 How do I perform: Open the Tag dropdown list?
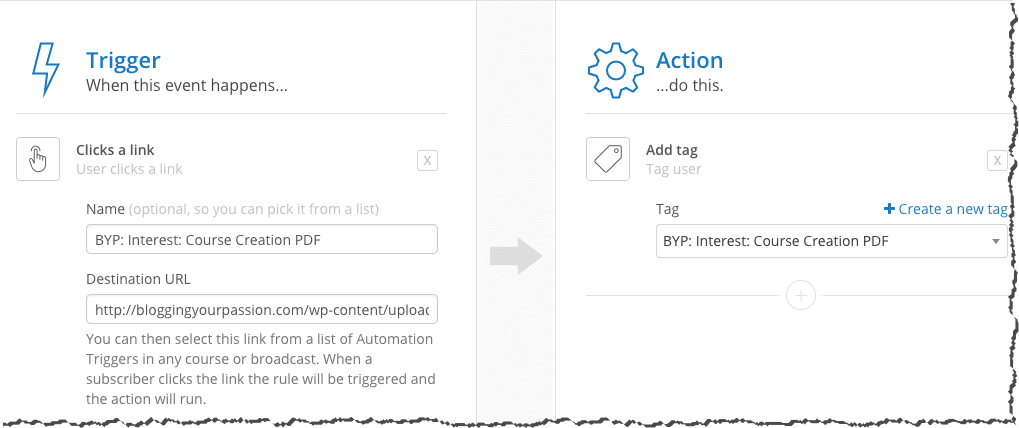point(832,241)
